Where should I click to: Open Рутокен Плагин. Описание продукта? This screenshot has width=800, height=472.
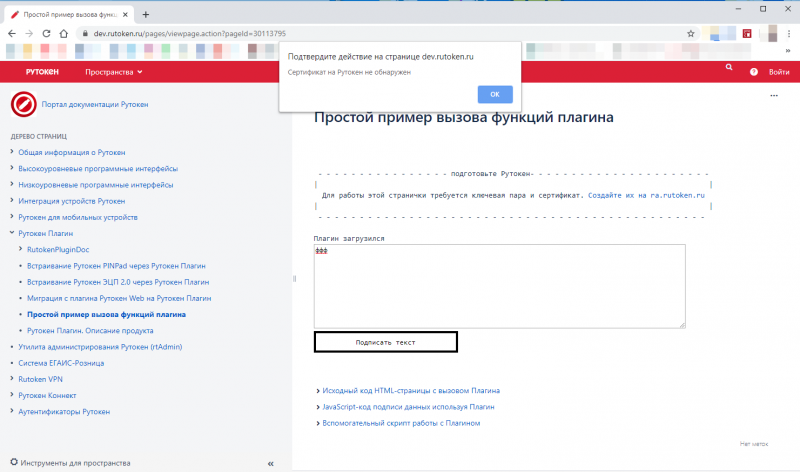click(x=90, y=331)
